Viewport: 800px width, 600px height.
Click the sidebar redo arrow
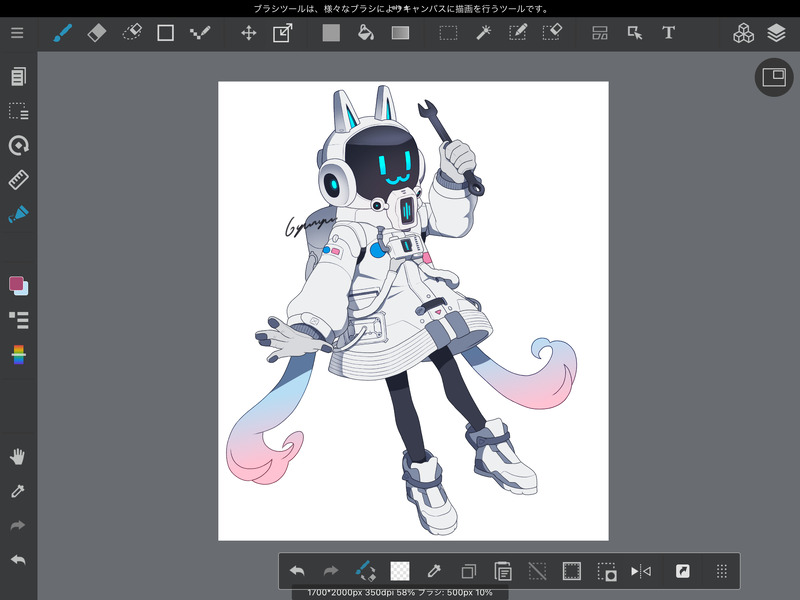pyautogui.click(x=18, y=526)
